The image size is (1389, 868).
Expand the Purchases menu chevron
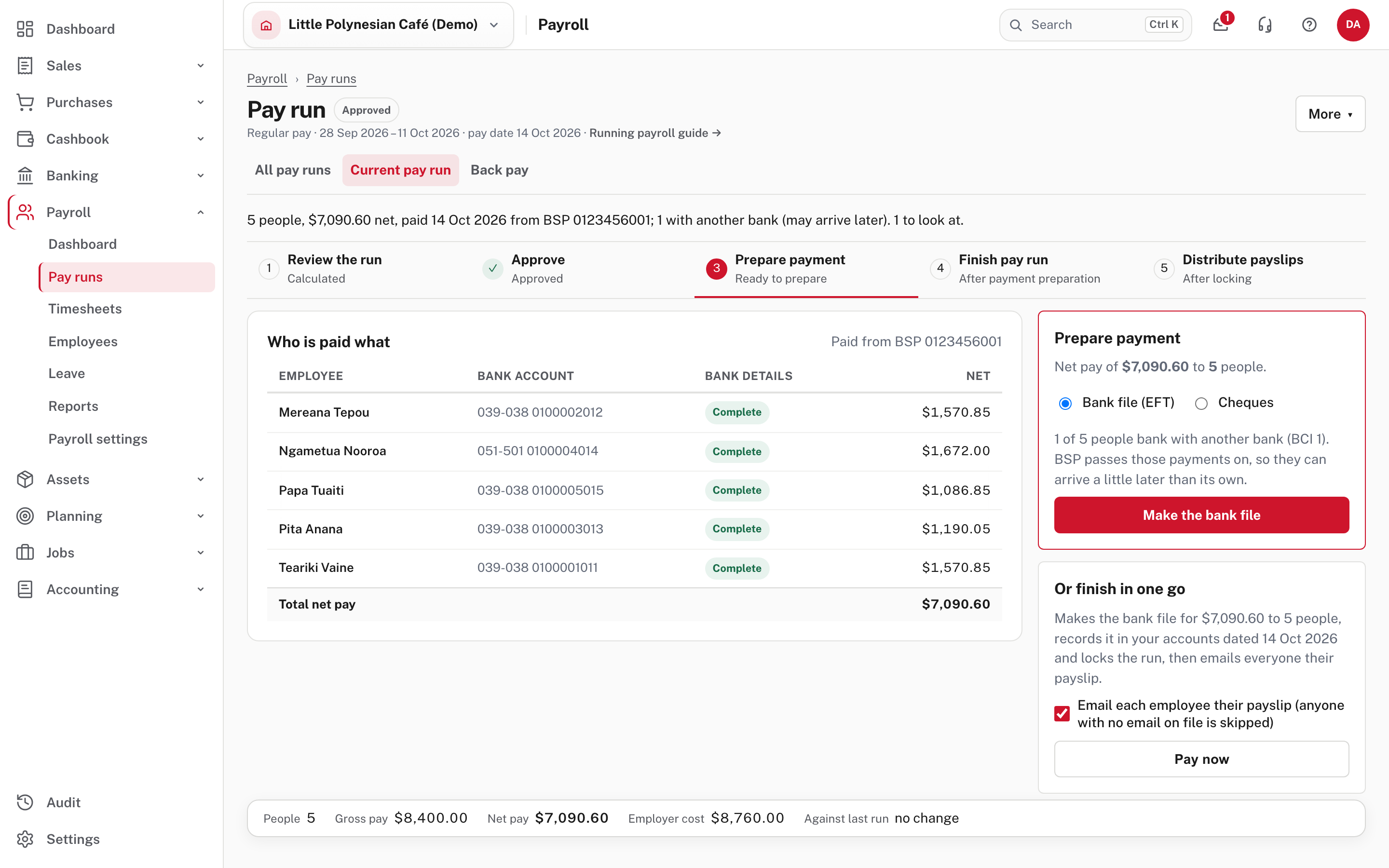(201, 102)
